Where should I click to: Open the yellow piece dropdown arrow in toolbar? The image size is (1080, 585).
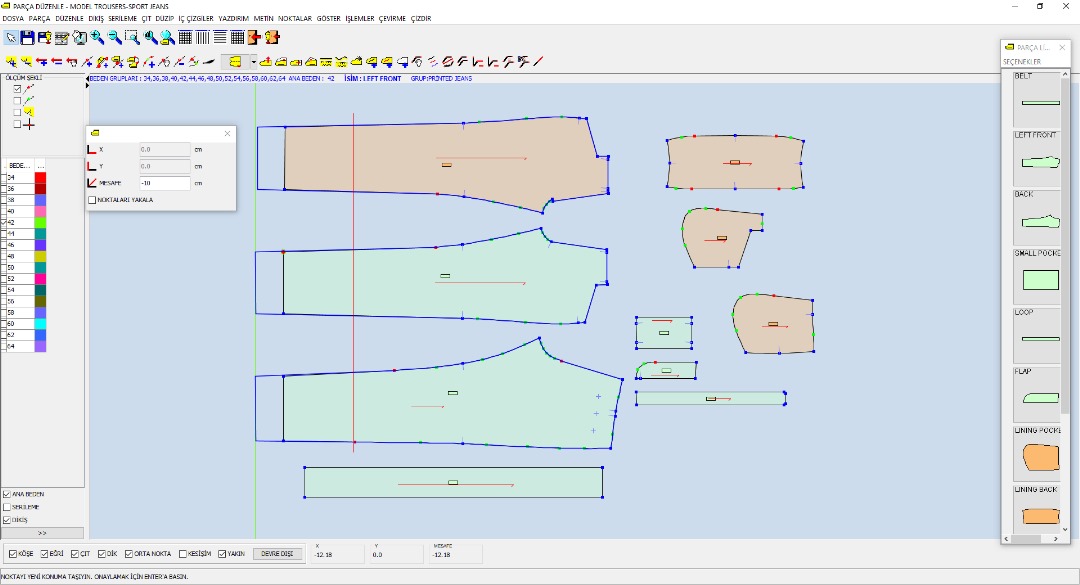point(253,61)
